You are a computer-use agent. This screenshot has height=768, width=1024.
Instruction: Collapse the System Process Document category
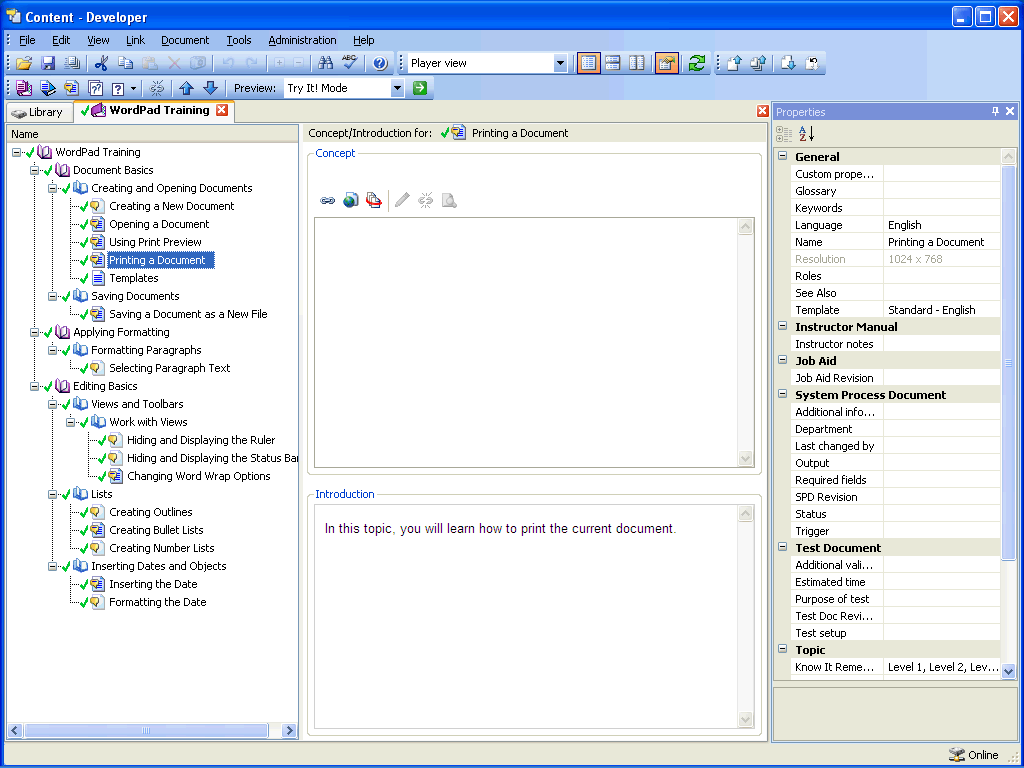[782, 394]
